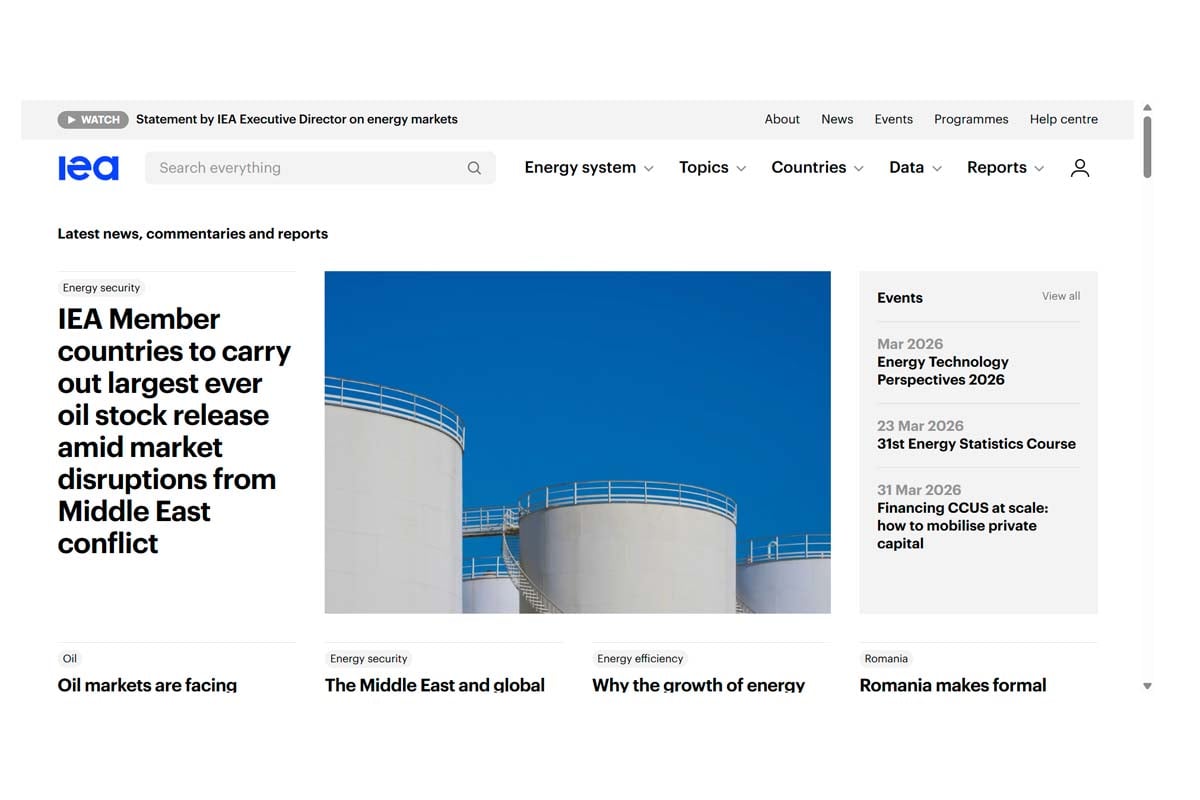The width and height of the screenshot is (1200, 800).
Task: Open Energy Technology Perspectives 2026 event
Action: (943, 371)
